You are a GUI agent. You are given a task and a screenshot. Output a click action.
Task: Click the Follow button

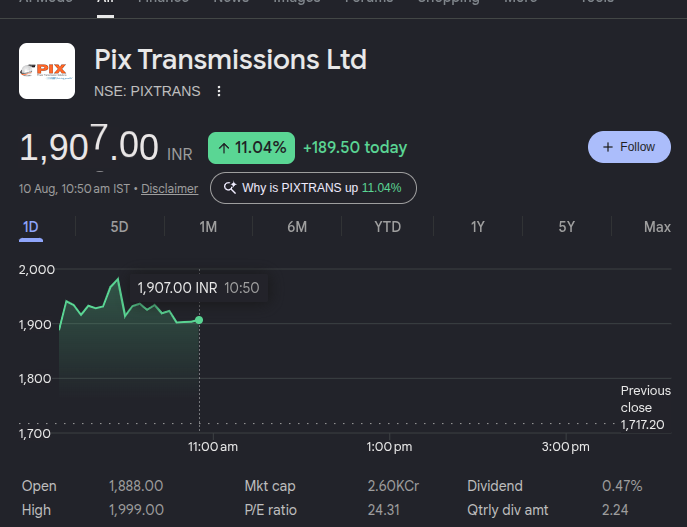tap(629, 147)
